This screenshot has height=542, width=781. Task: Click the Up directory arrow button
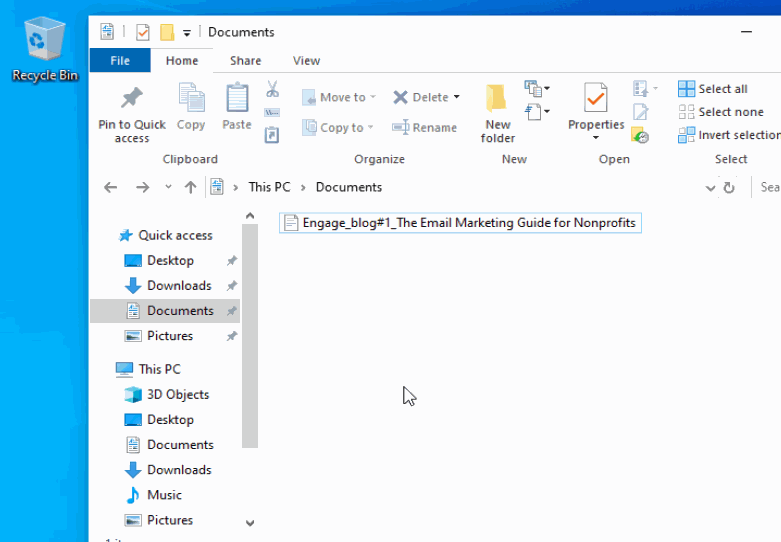pos(190,187)
